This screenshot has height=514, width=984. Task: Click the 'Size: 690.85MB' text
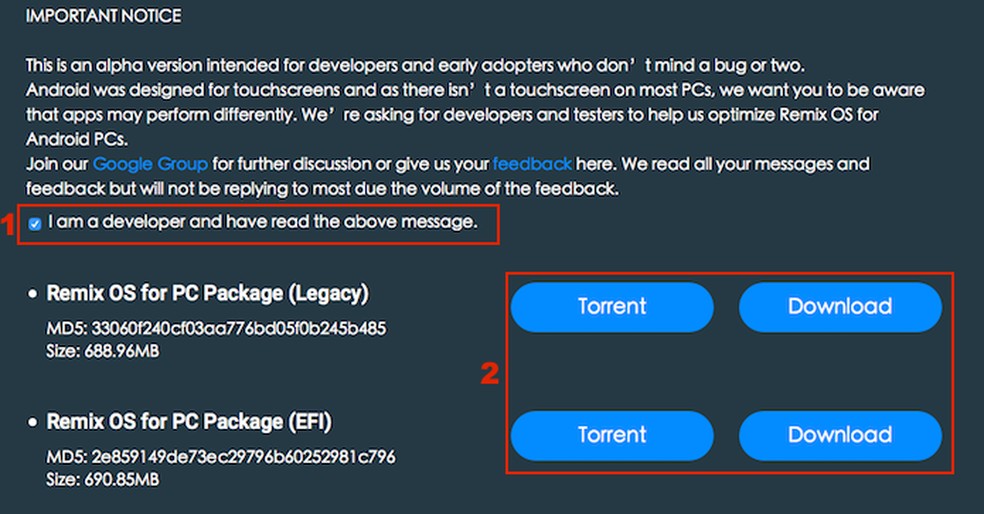click(x=103, y=480)
